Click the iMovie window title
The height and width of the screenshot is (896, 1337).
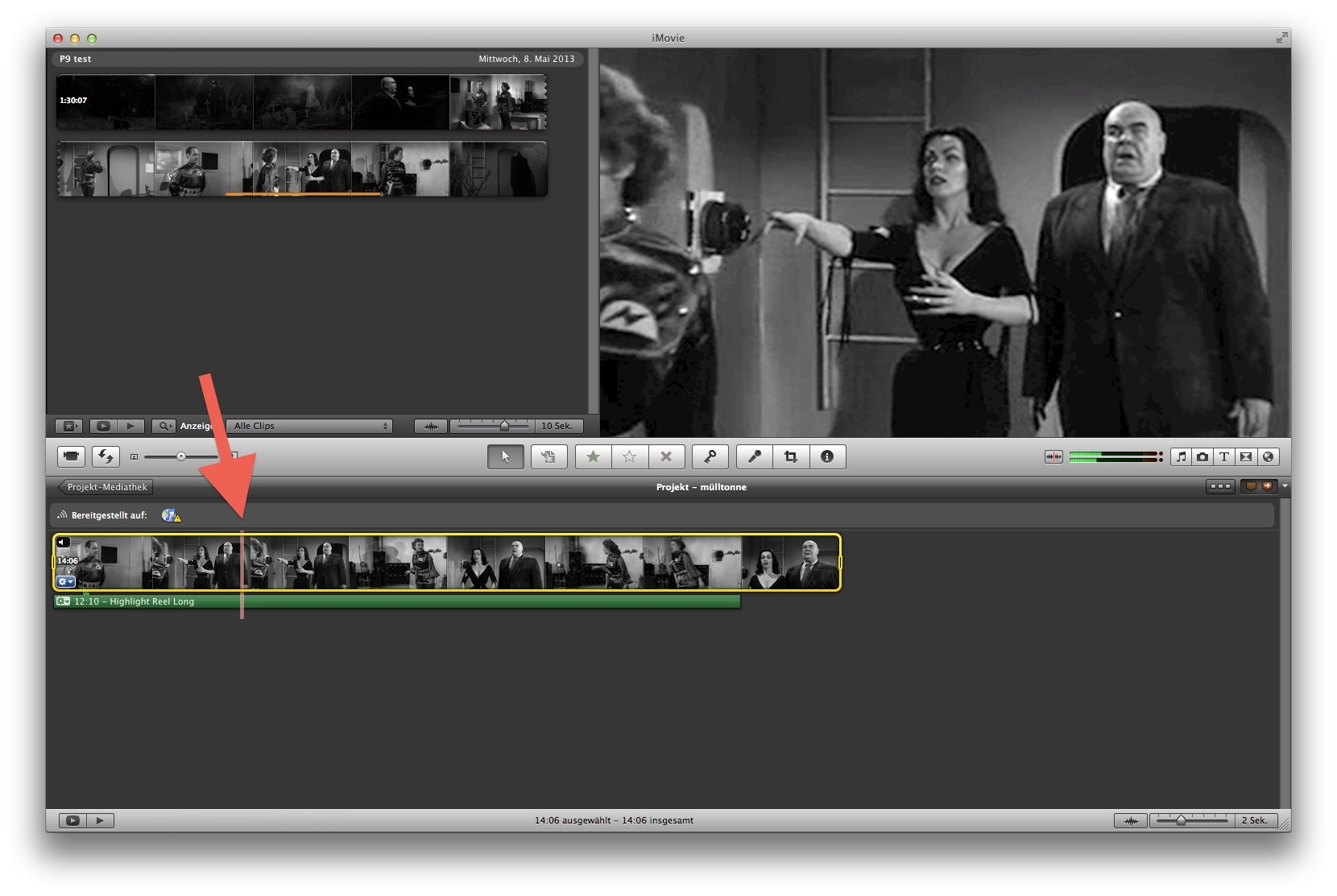coord(668,38)
